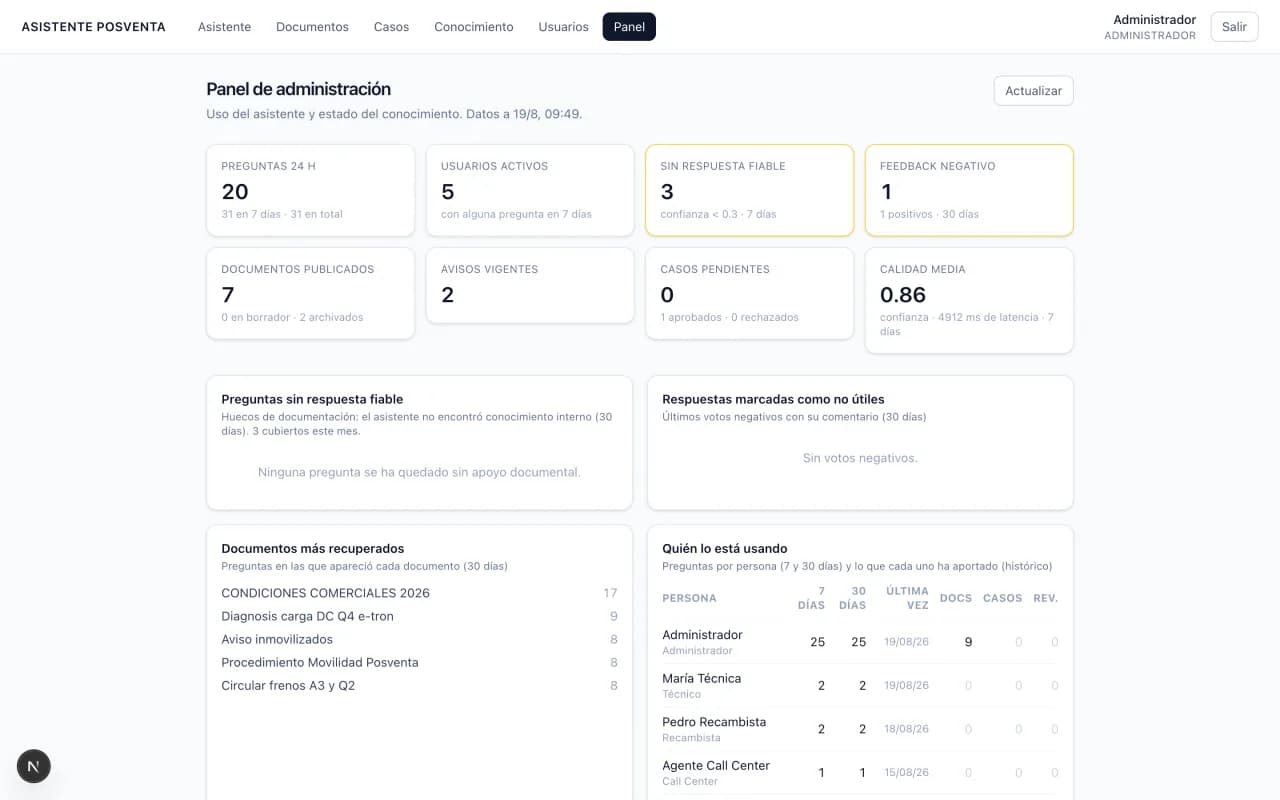Click the 7 DÍAS column header
This screenshot has width=1280, height=800.
click(811, 598)
